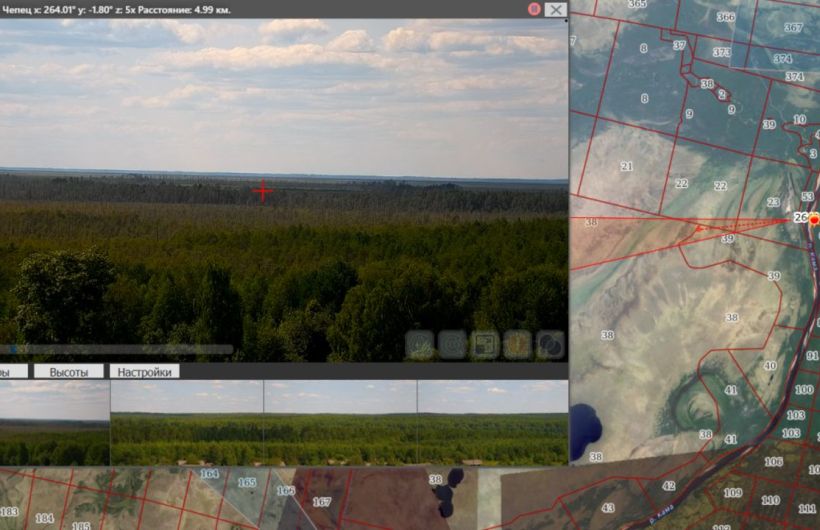This screenshot has width=820, height=530.
Task: Click forest block label '110' on the map
Action: pyautogui.click(x=770, y=501)
